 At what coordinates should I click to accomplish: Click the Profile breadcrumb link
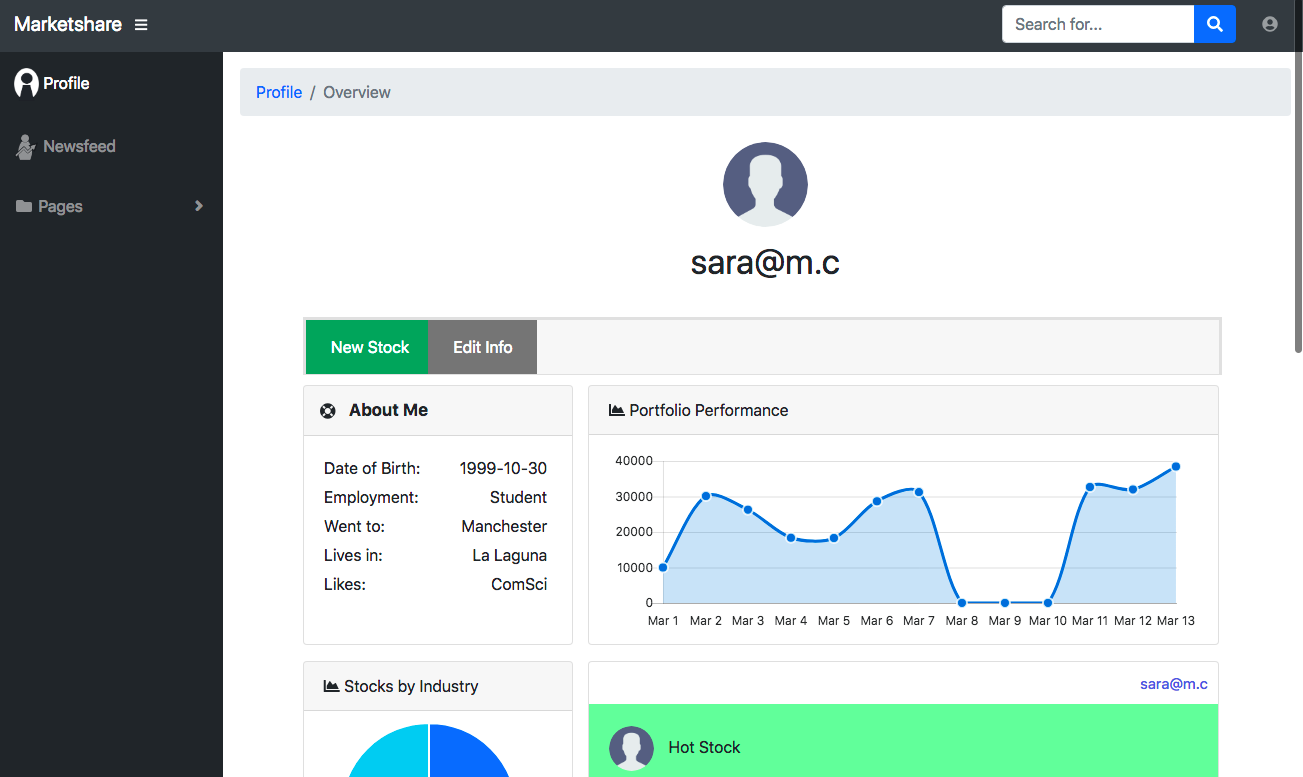click(x=279, y=92)
